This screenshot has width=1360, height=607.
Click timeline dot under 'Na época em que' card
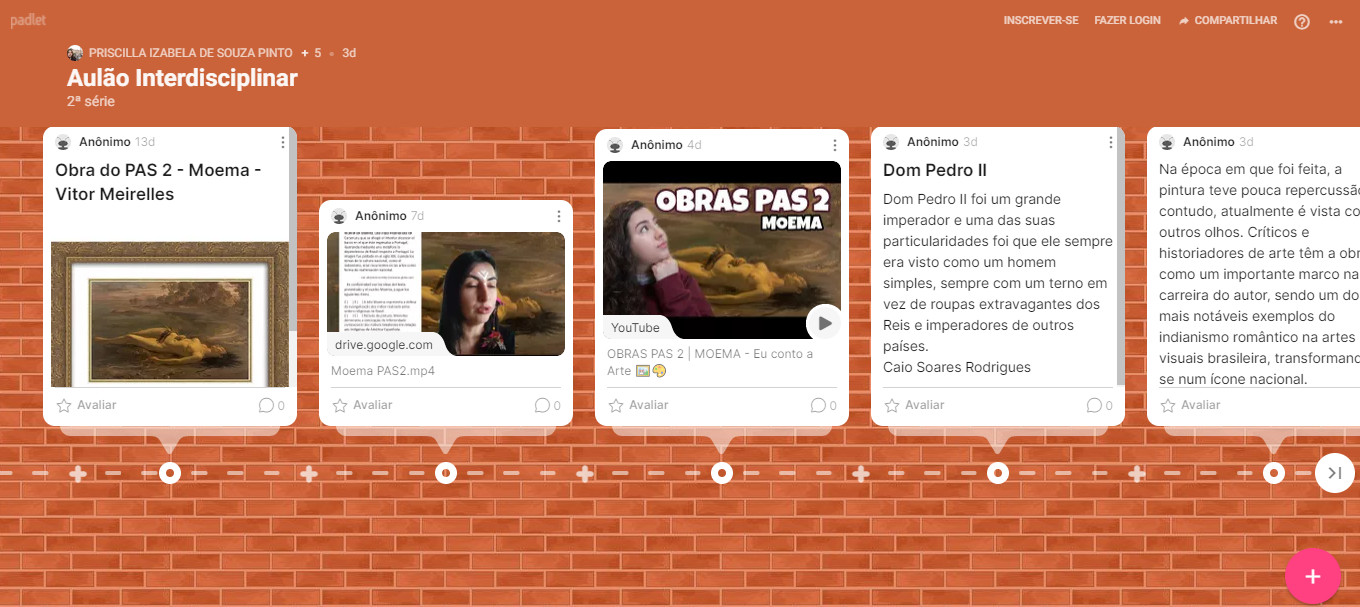coord(1274,472)
